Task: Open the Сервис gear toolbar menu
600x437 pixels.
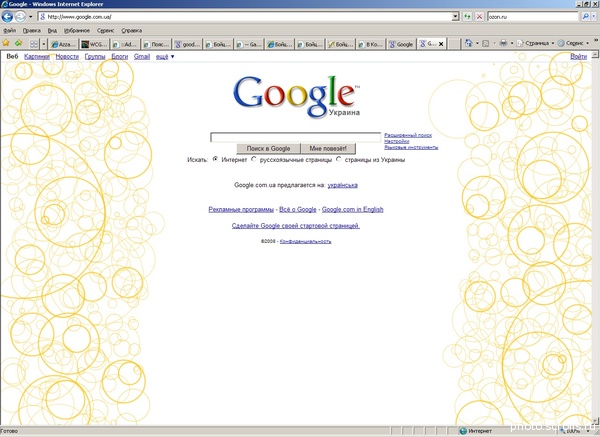Action: (573, 43)
